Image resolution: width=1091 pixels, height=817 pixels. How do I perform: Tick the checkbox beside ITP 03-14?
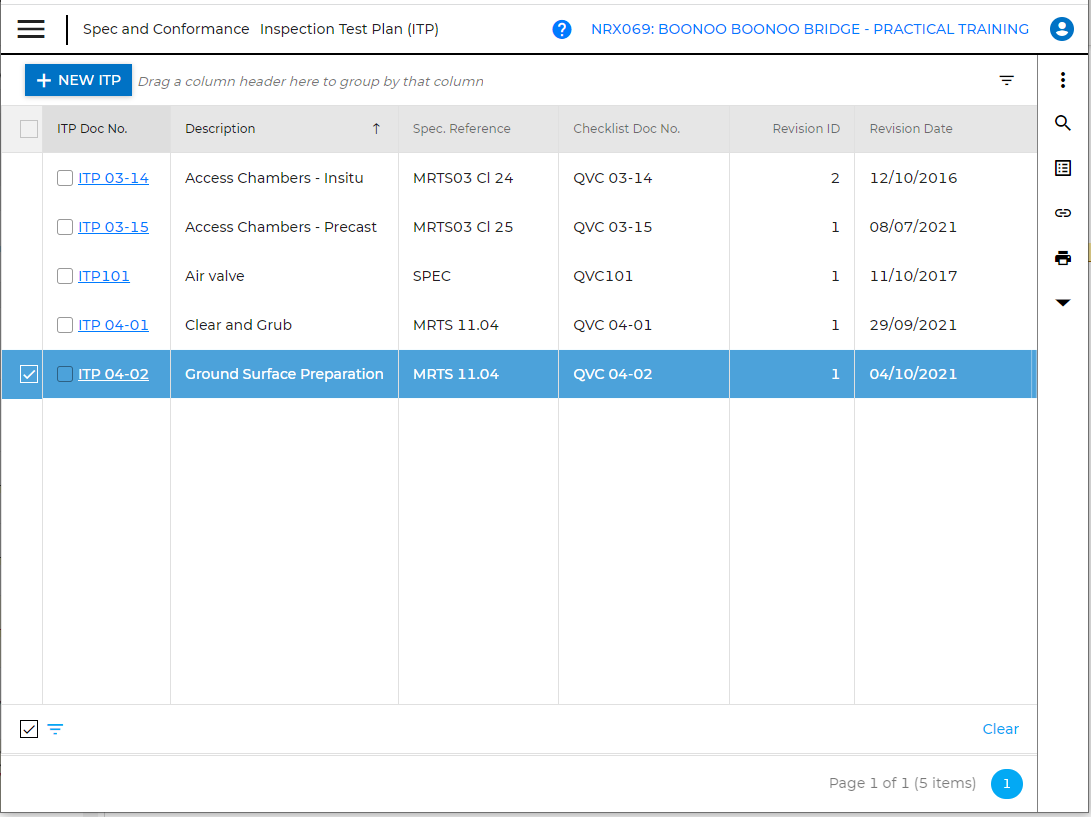click(x=65, y=178)
